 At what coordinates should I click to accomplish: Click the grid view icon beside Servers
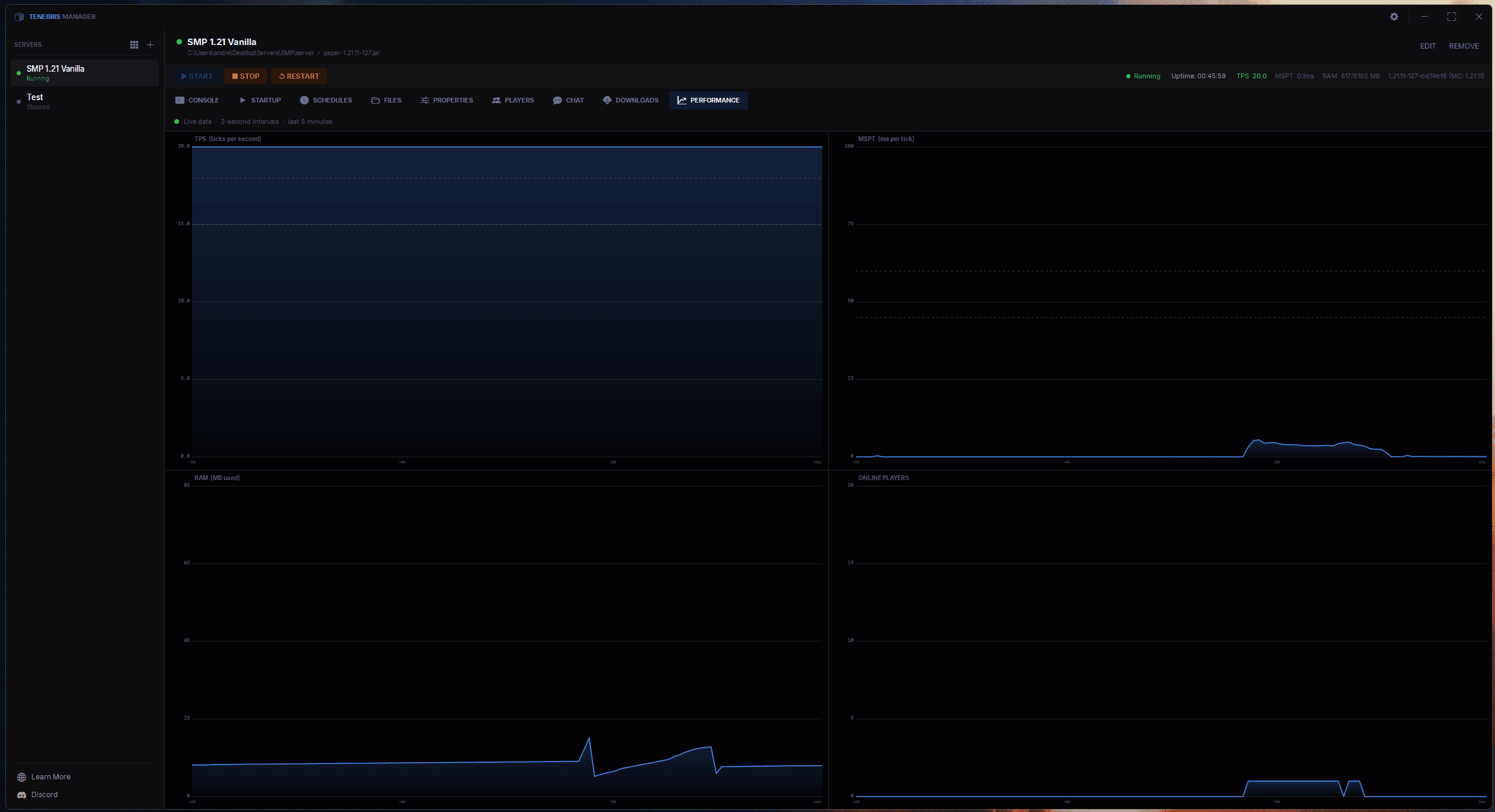point(134,44)
